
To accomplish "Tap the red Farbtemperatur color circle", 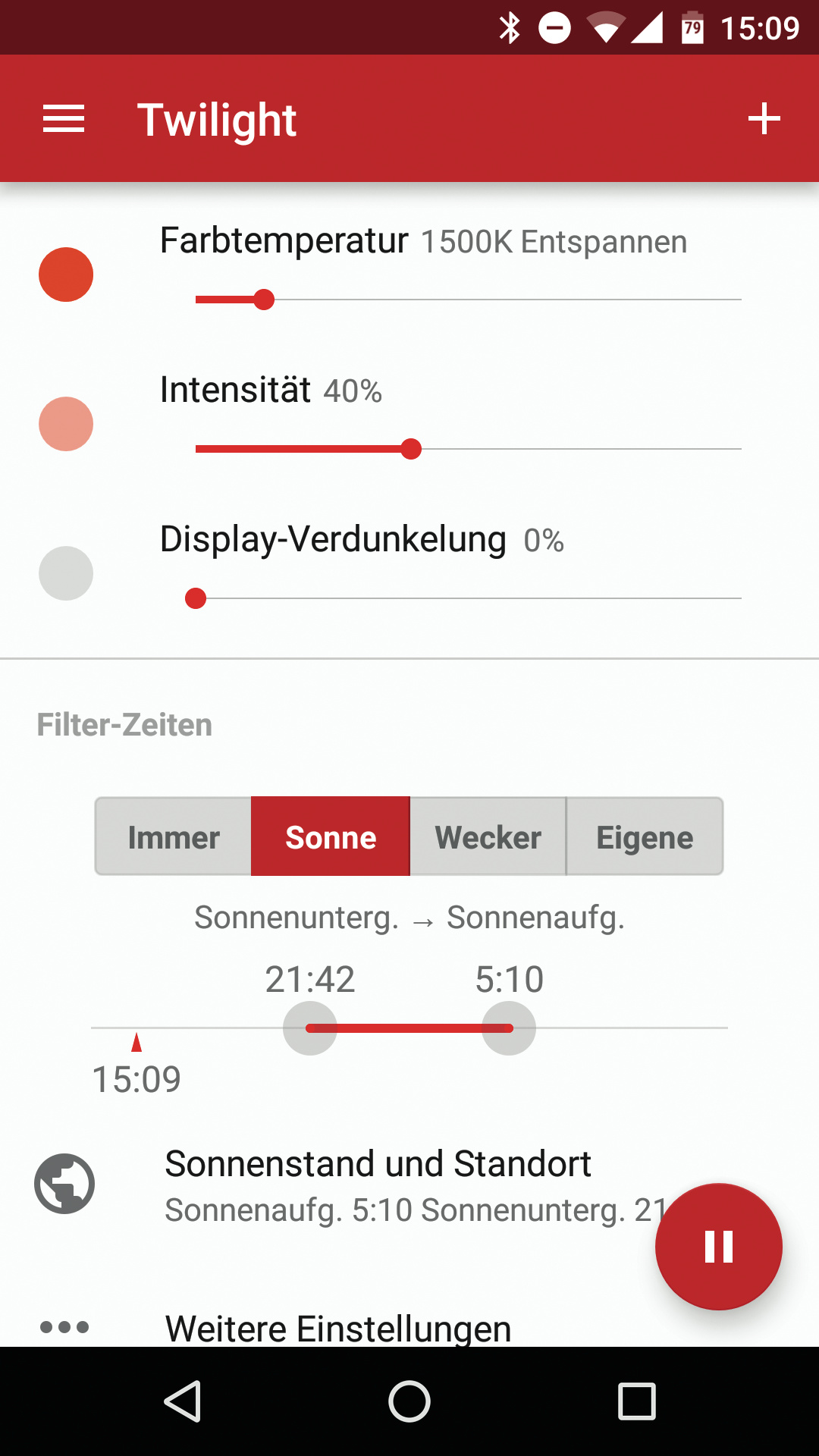I will (x=66, y=275).
